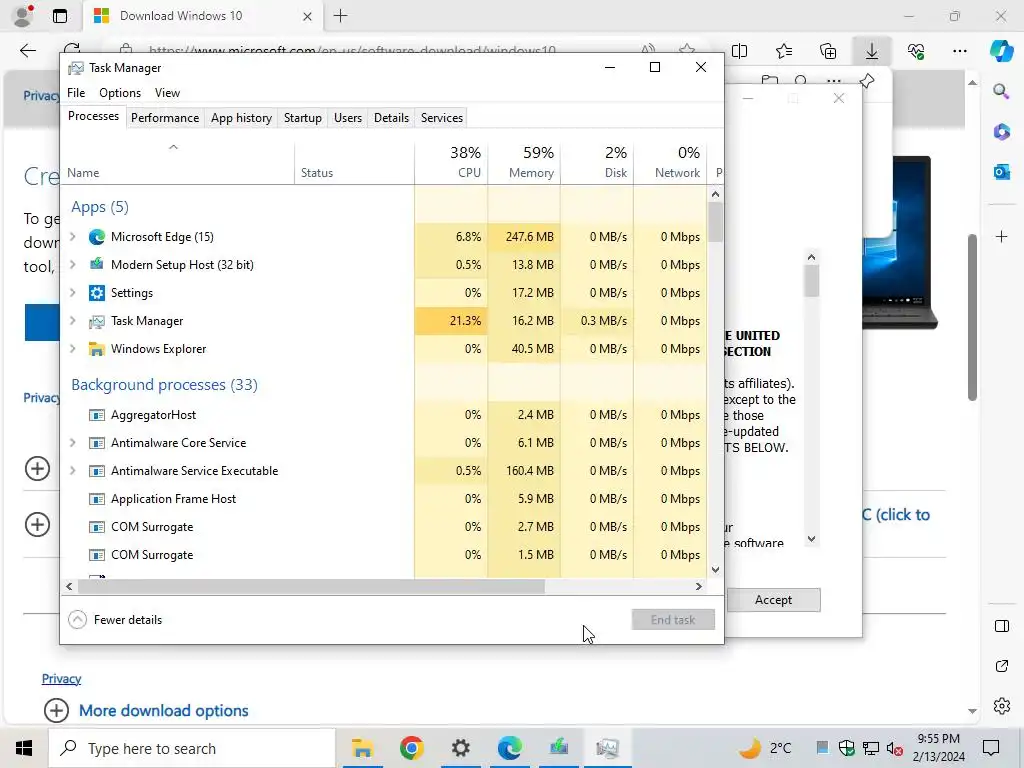Switch to the Details tab
The image size is (1024, 768).
[391, 118]
